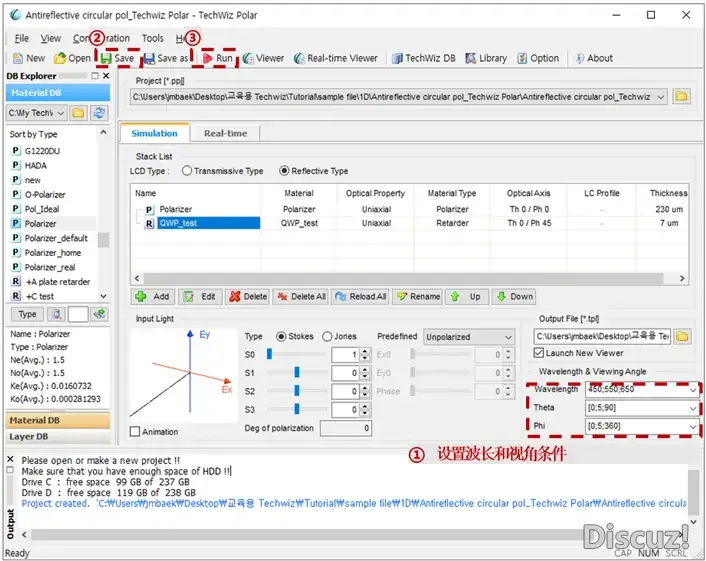Close the Output panel
The width and height of the screenshot is (706, 561).
click(10, 459)
